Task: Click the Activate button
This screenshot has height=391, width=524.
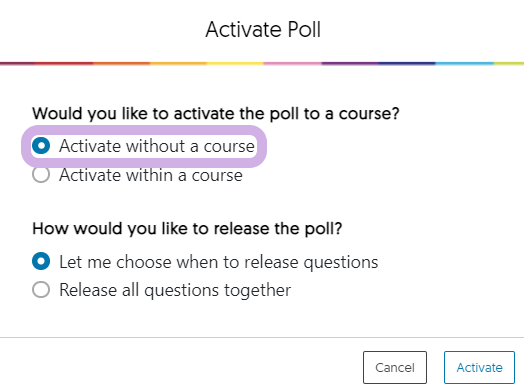Action: 479,367
